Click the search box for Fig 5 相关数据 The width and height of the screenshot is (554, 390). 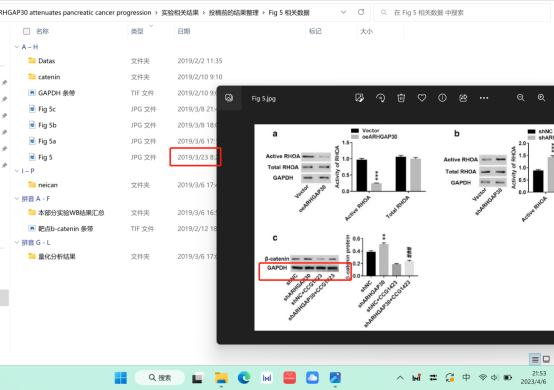pos(463,13)
